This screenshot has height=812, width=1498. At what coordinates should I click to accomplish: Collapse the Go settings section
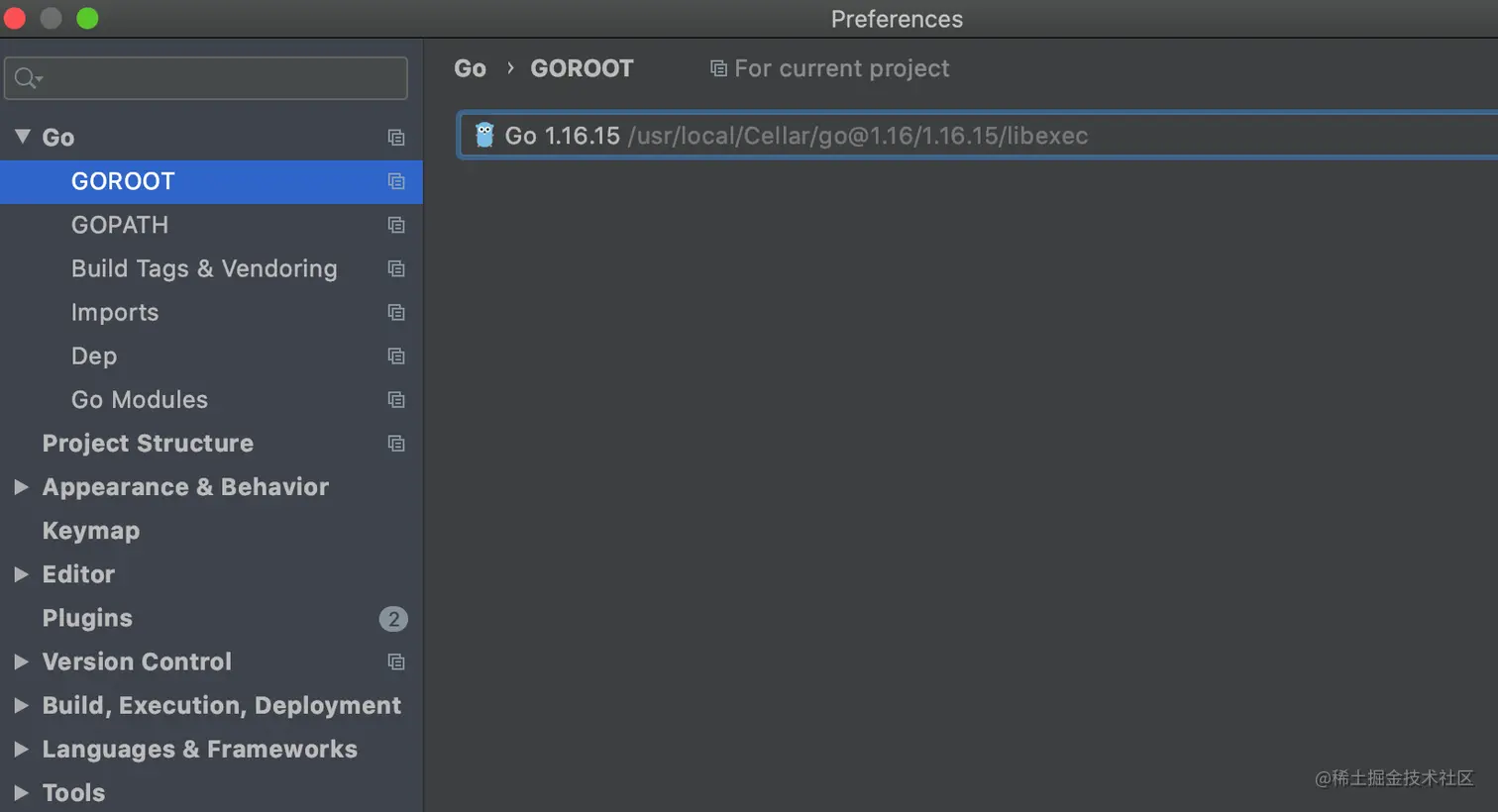(22, 137)
